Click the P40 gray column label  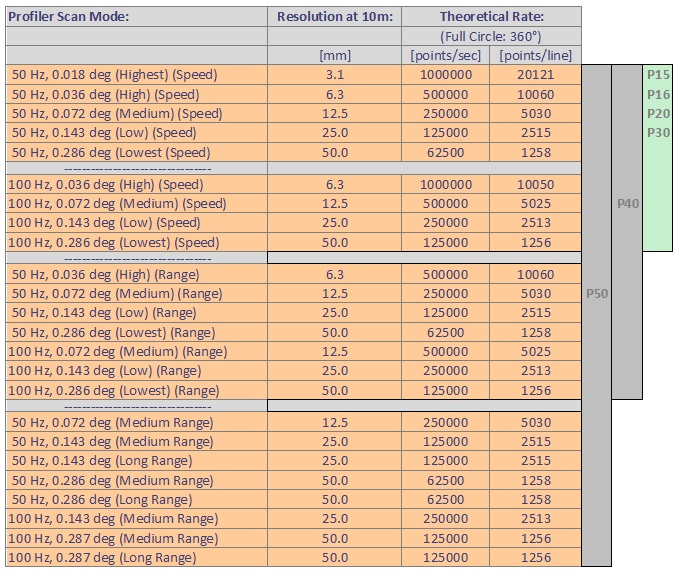[x=627, y=203]
